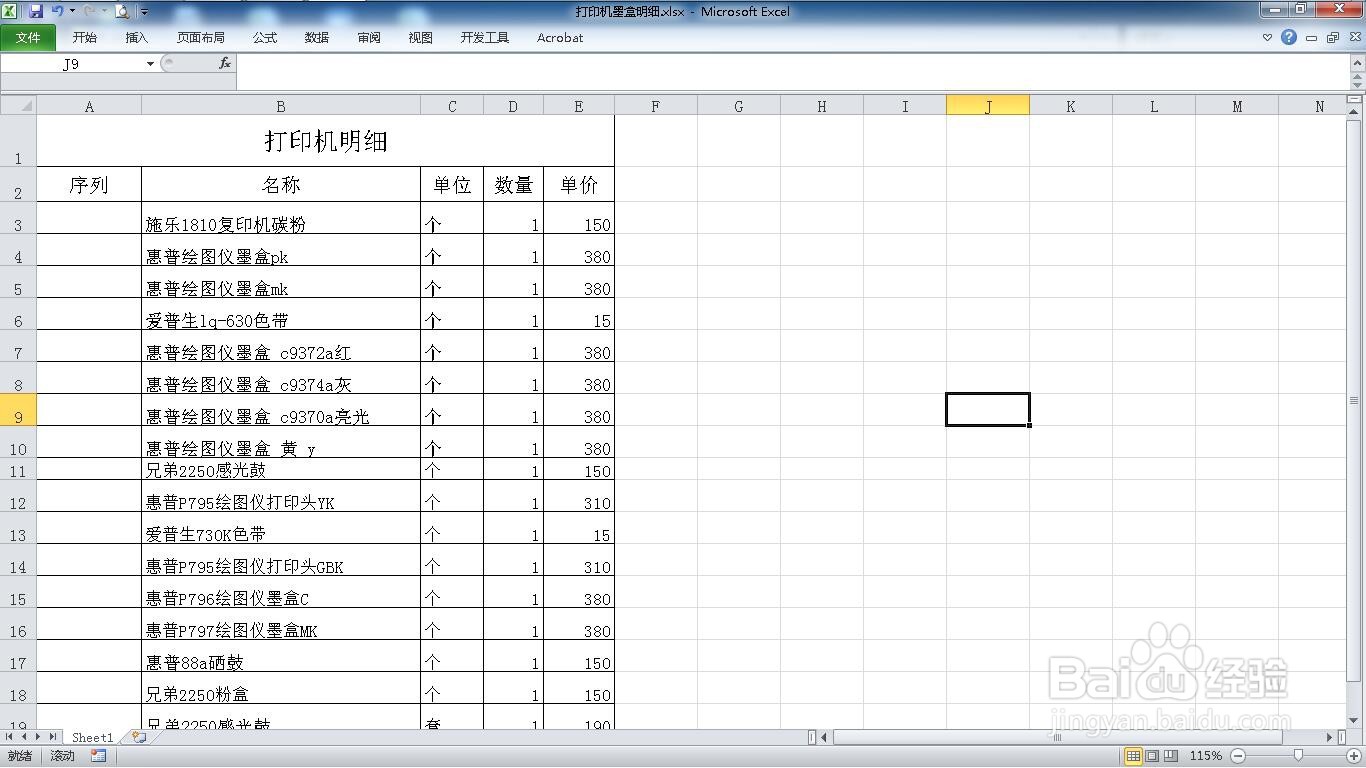Click the zoom out minus button
The image size is (1366, 768).
point(1238,756)
